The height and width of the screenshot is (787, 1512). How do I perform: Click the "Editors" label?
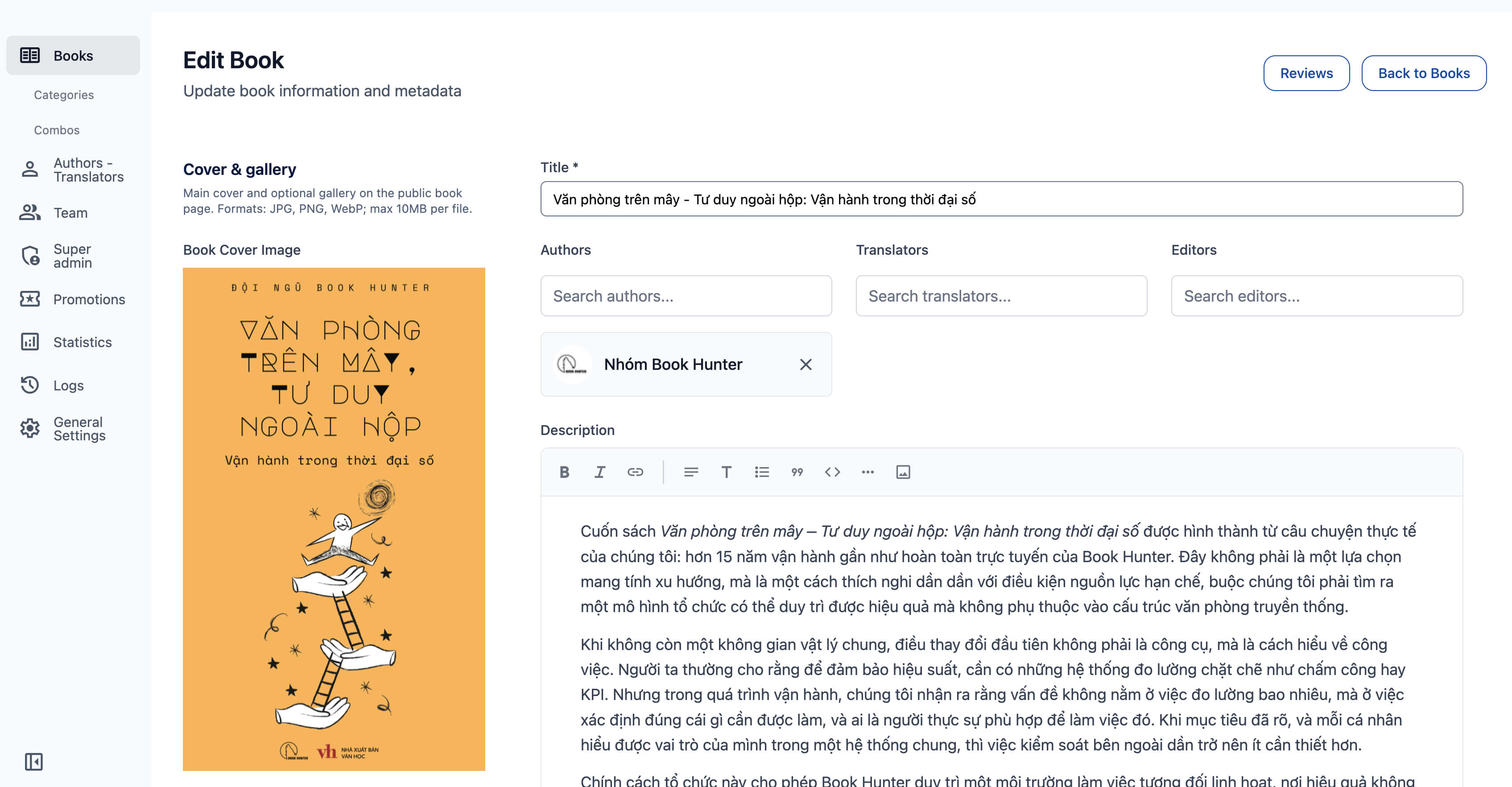tap(1193, 250)
